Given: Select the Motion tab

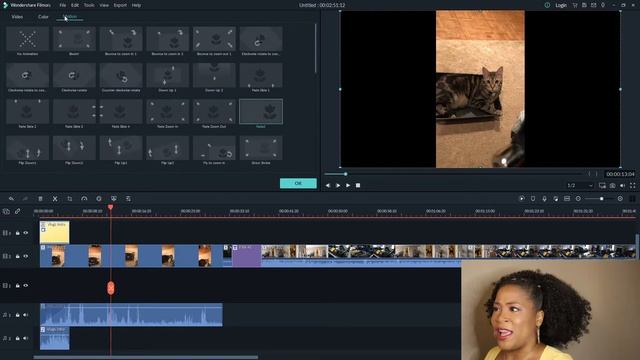Looking at the screenshot, I should (x=70, y=17).
